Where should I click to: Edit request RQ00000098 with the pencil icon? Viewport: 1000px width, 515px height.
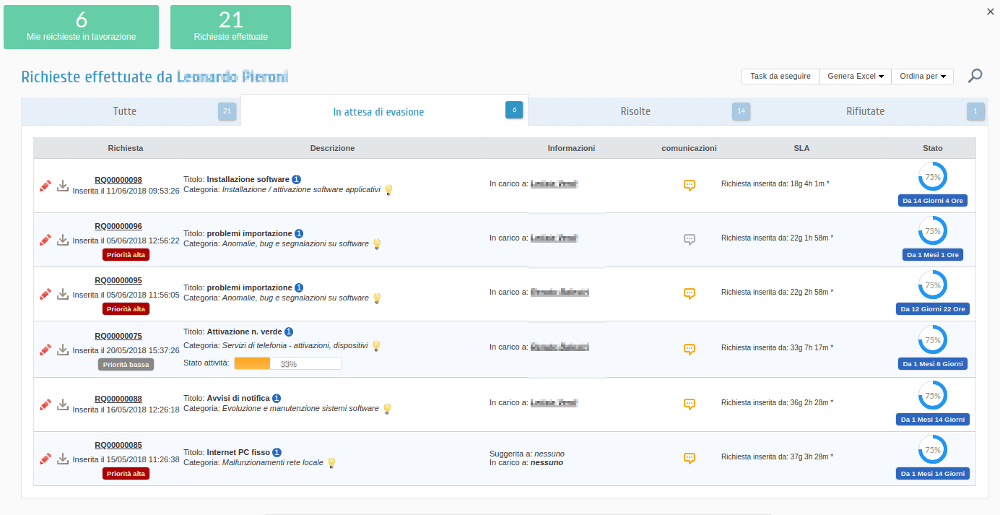point(45,185)
